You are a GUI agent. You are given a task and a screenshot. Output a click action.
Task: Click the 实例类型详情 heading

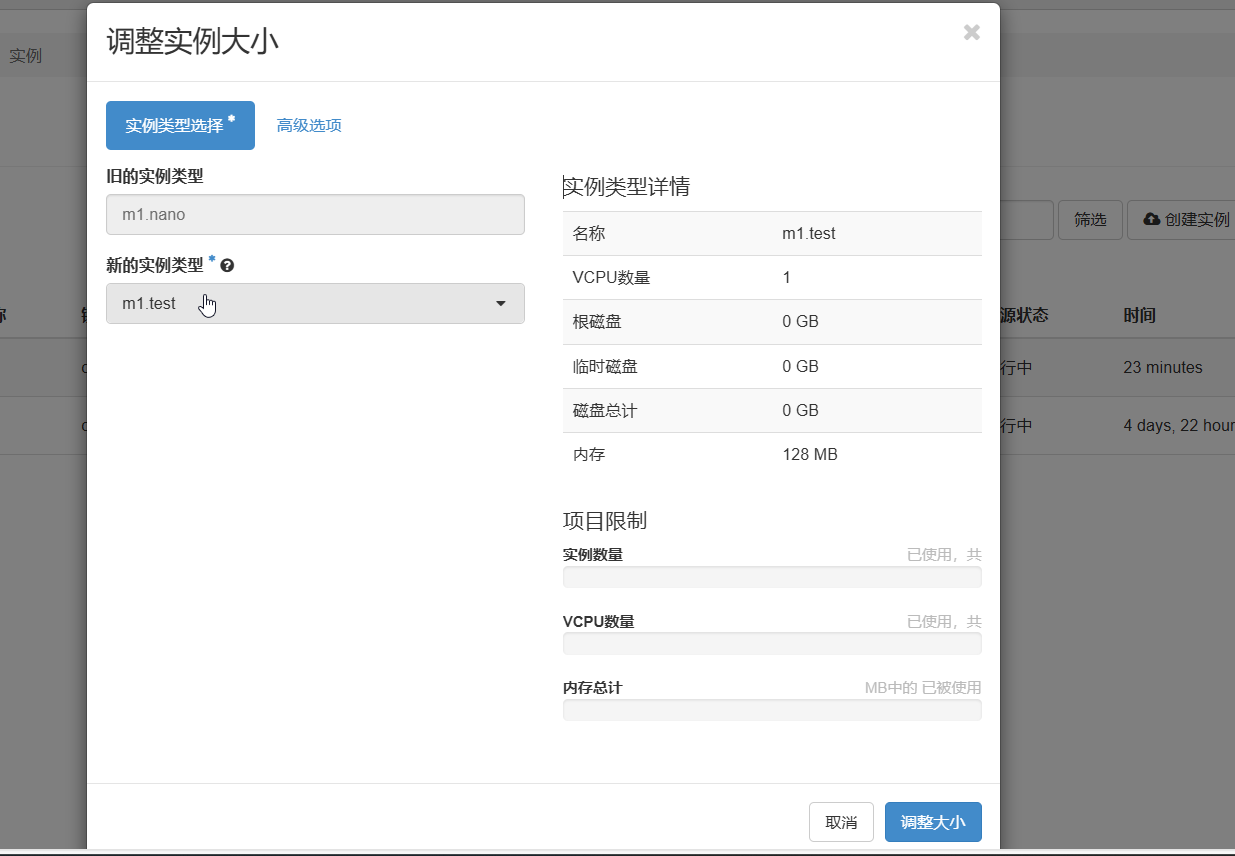pyautogui.click(x=627, y=186)
